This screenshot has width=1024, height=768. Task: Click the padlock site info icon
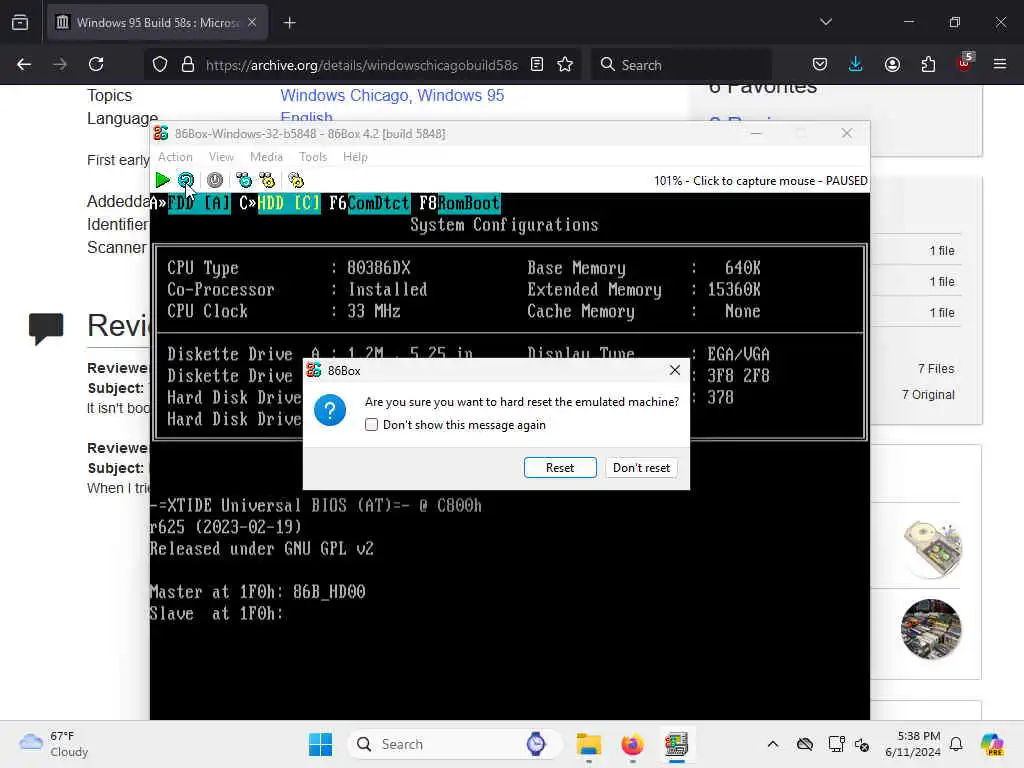188,64
